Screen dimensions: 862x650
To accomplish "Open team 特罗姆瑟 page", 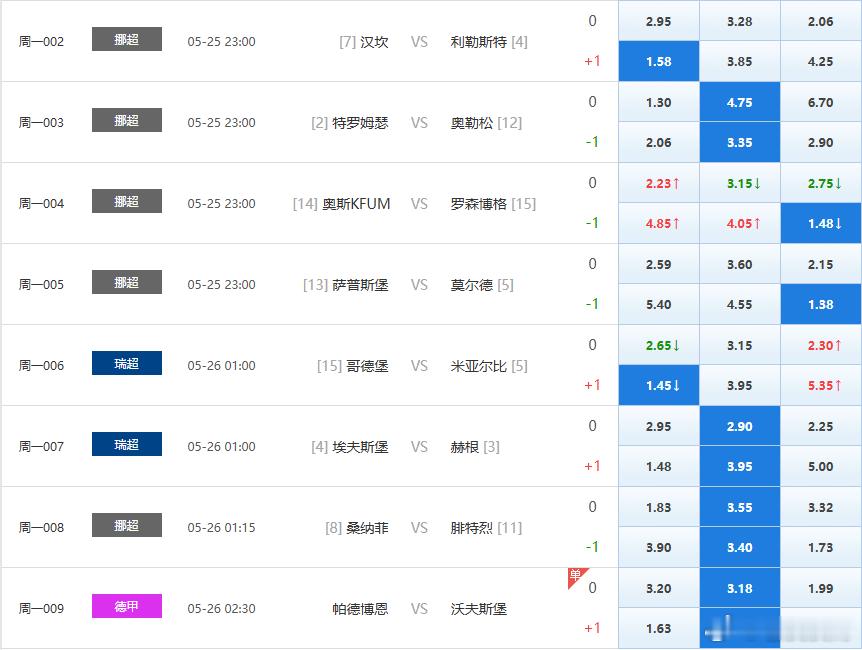I will click(x=360, y=123).
